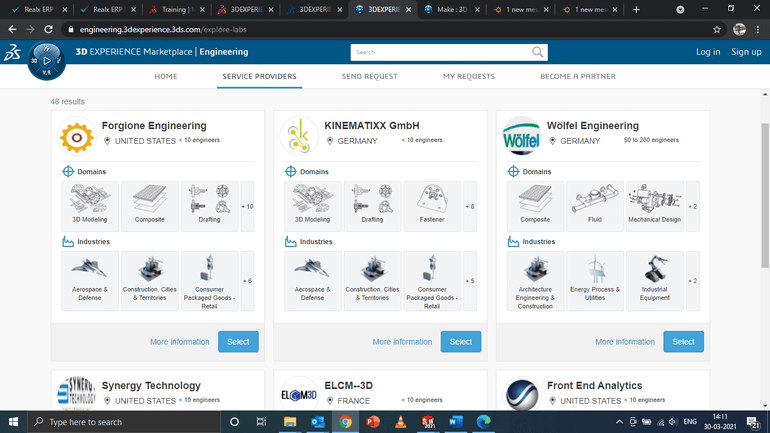This screenshot has height=433, width=770.
Task: Expand +2 more industries in Wölfel Engineering
Action: point(692,281)
